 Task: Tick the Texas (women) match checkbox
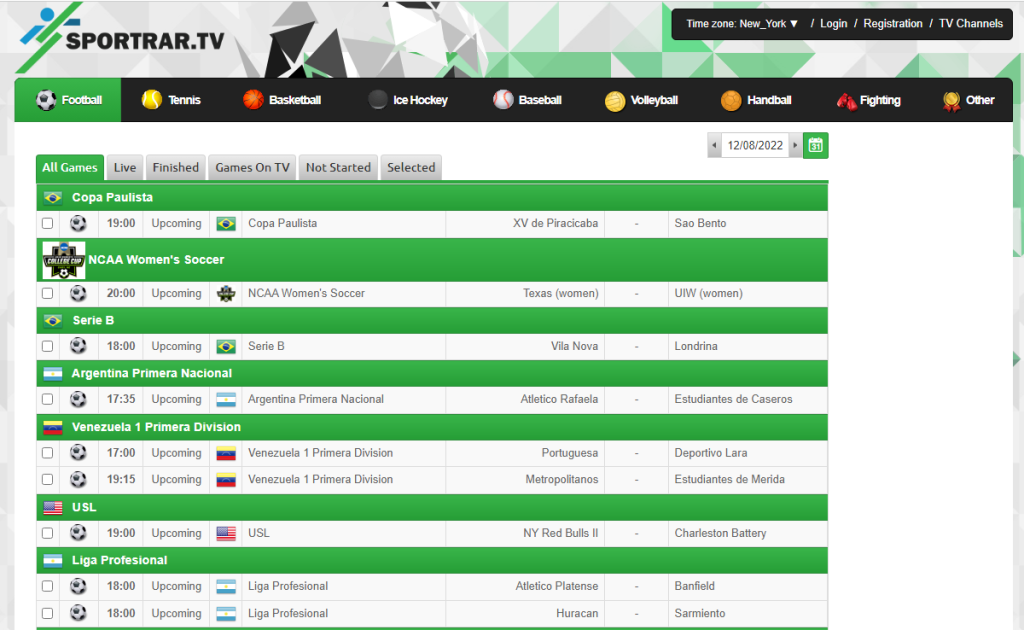[x=48, y=293]
